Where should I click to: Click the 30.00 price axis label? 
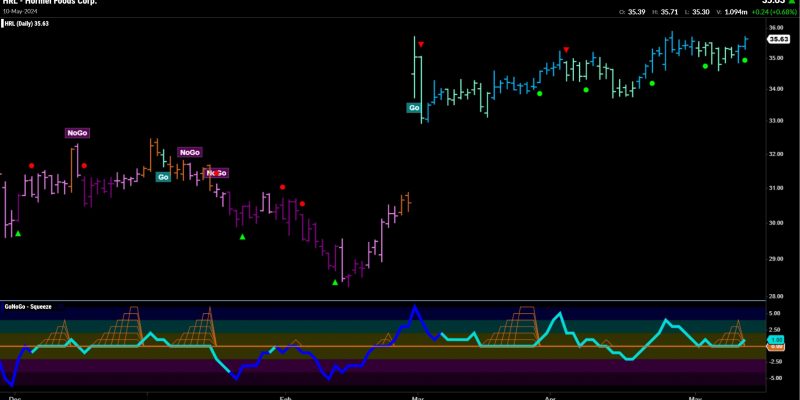coord(776,223)
